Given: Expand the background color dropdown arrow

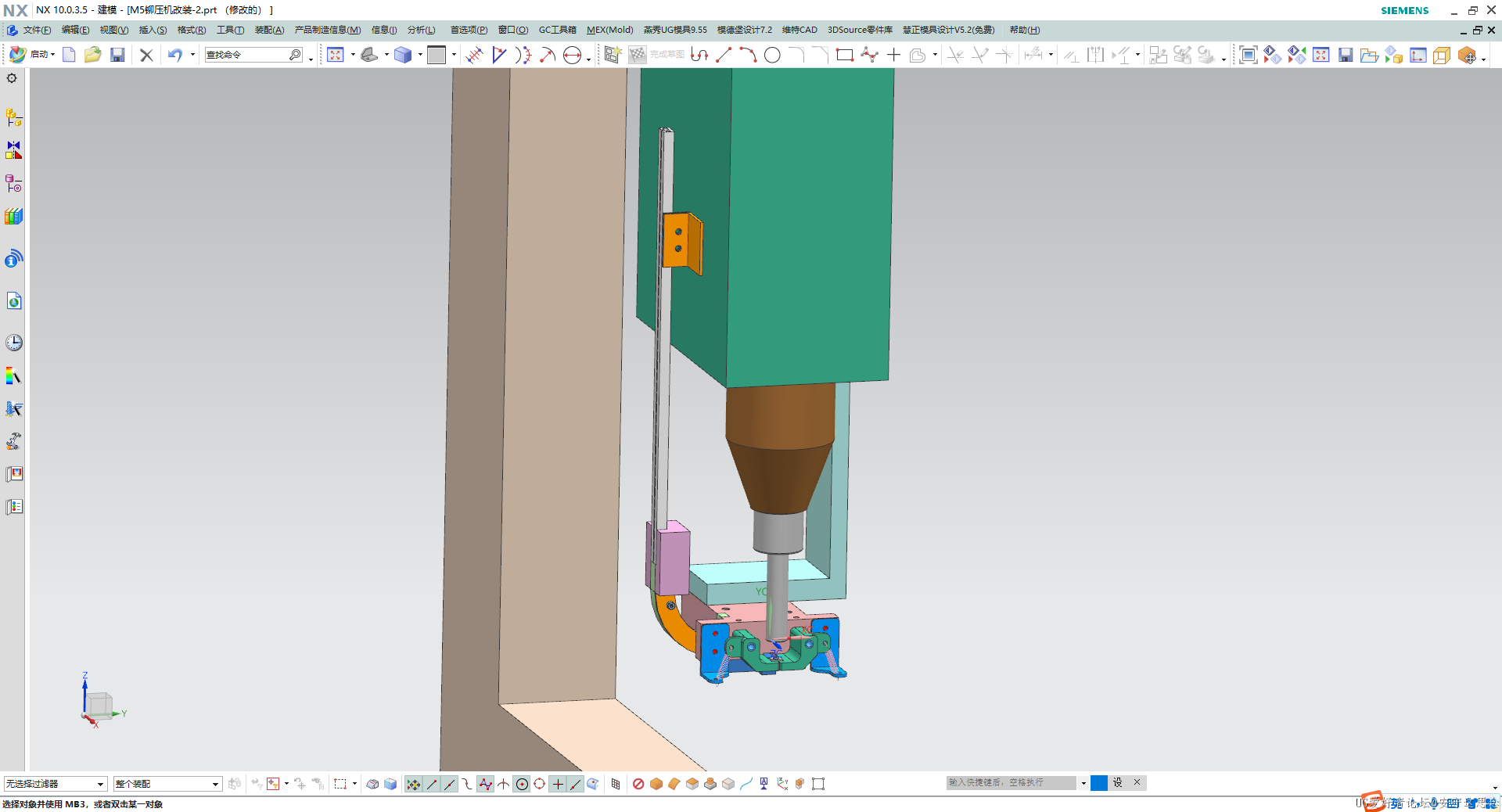Looking at the screenshot, I should pos(454,55).
